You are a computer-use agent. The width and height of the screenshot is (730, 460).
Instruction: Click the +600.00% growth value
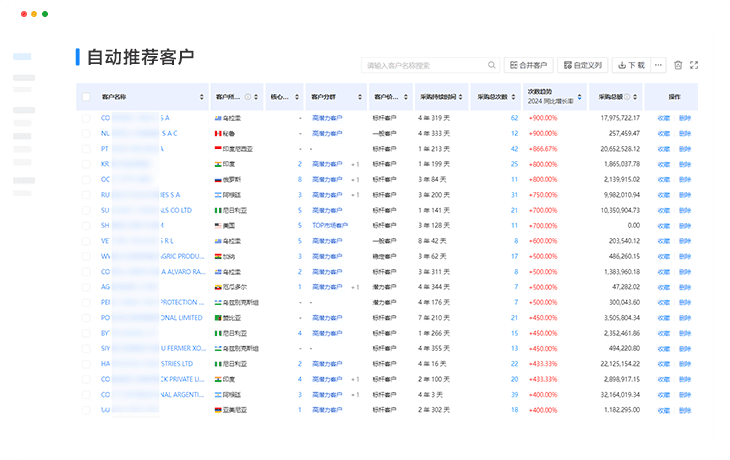click(543, 241)
